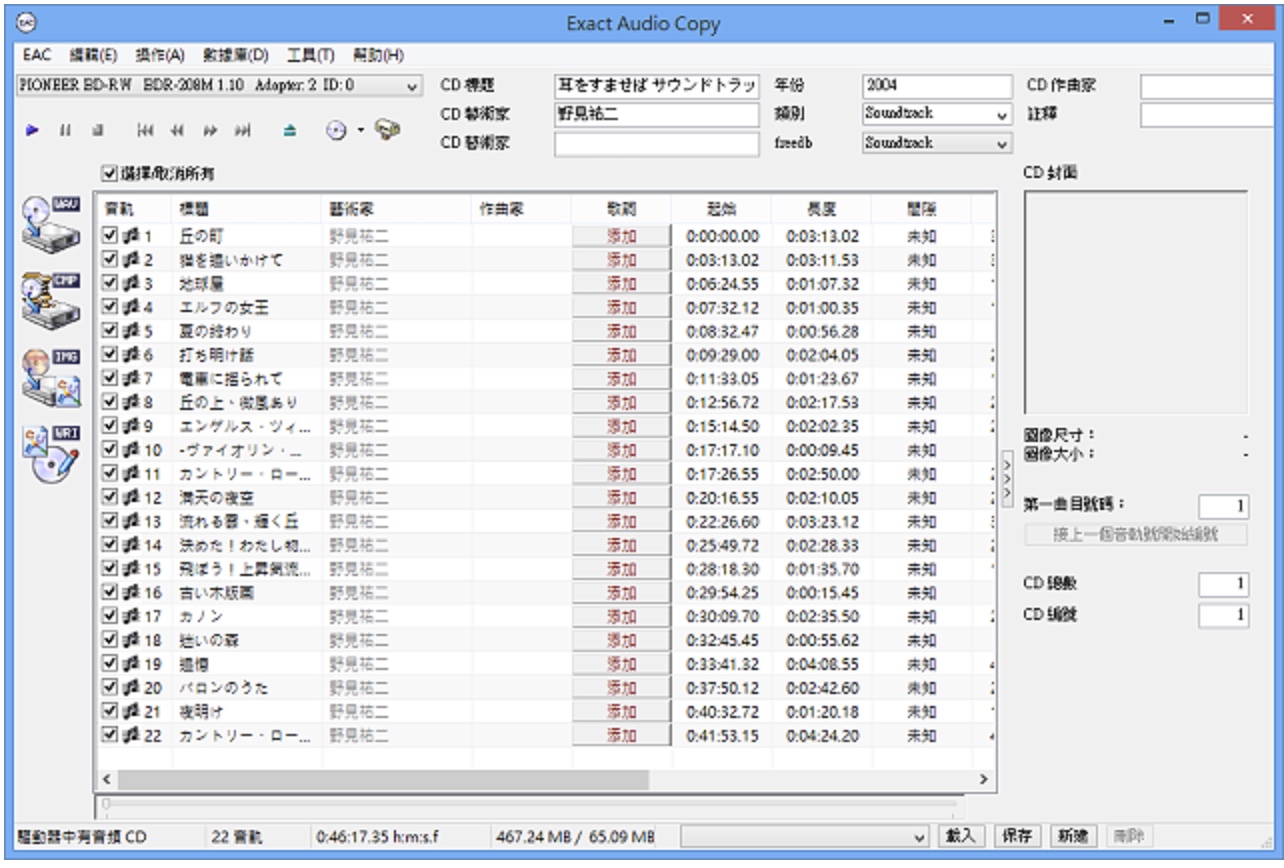This screenshot has height=868, width=1284.
Task: Start playback with the blue play icon
Action: click(33, 131)
